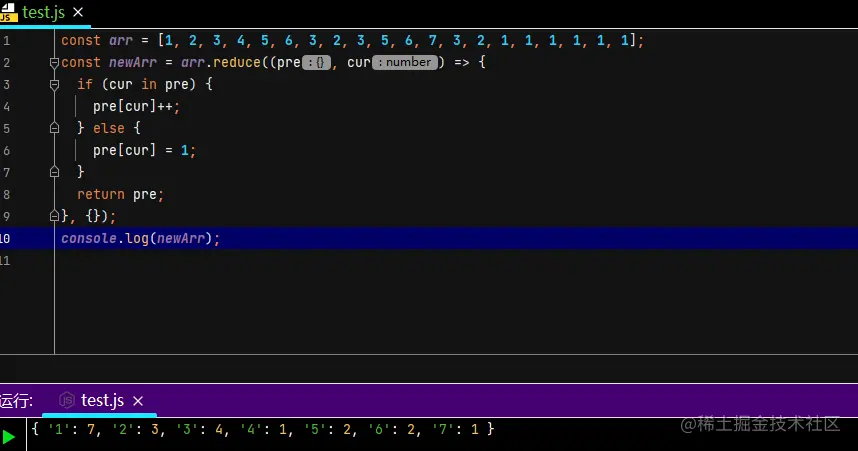Click line number 4 in the gutter
The height and width of the screenshot is (451, 858).
click(6, 106)
